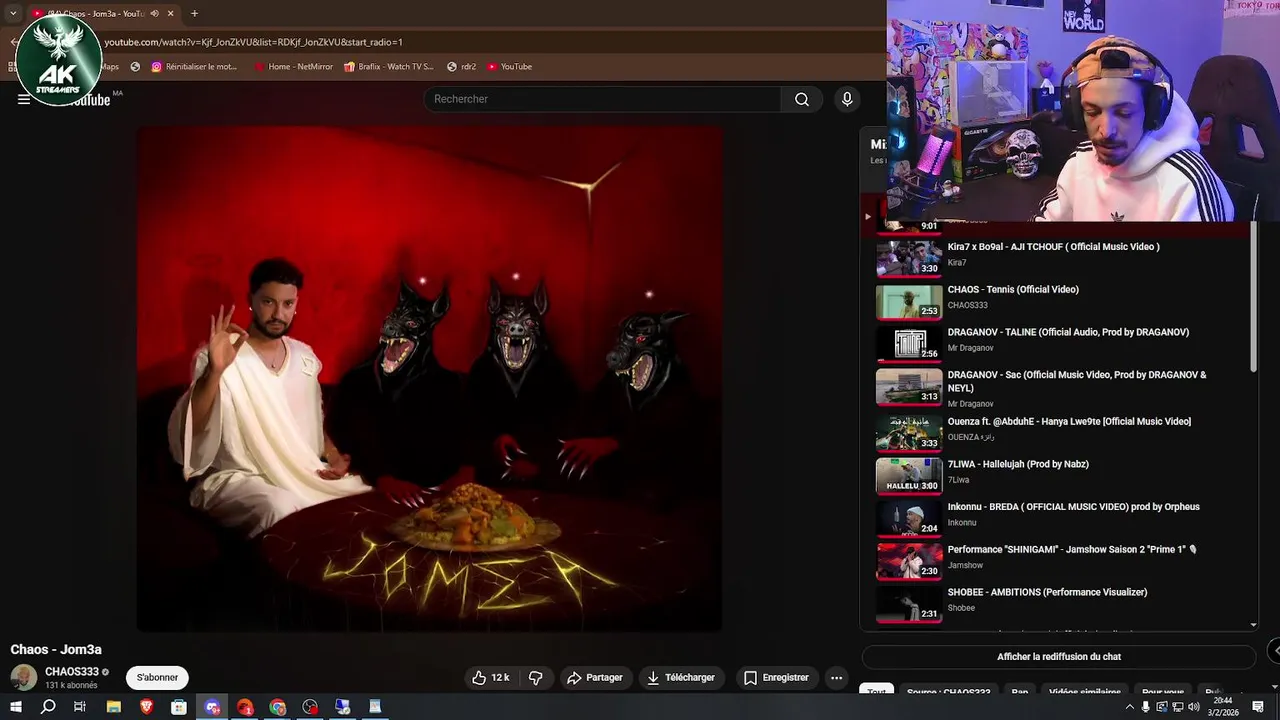The height and width of the screenshot is (720, 1280).
Task: Click the system tray microphone icon
Action: coord(1146,707)
